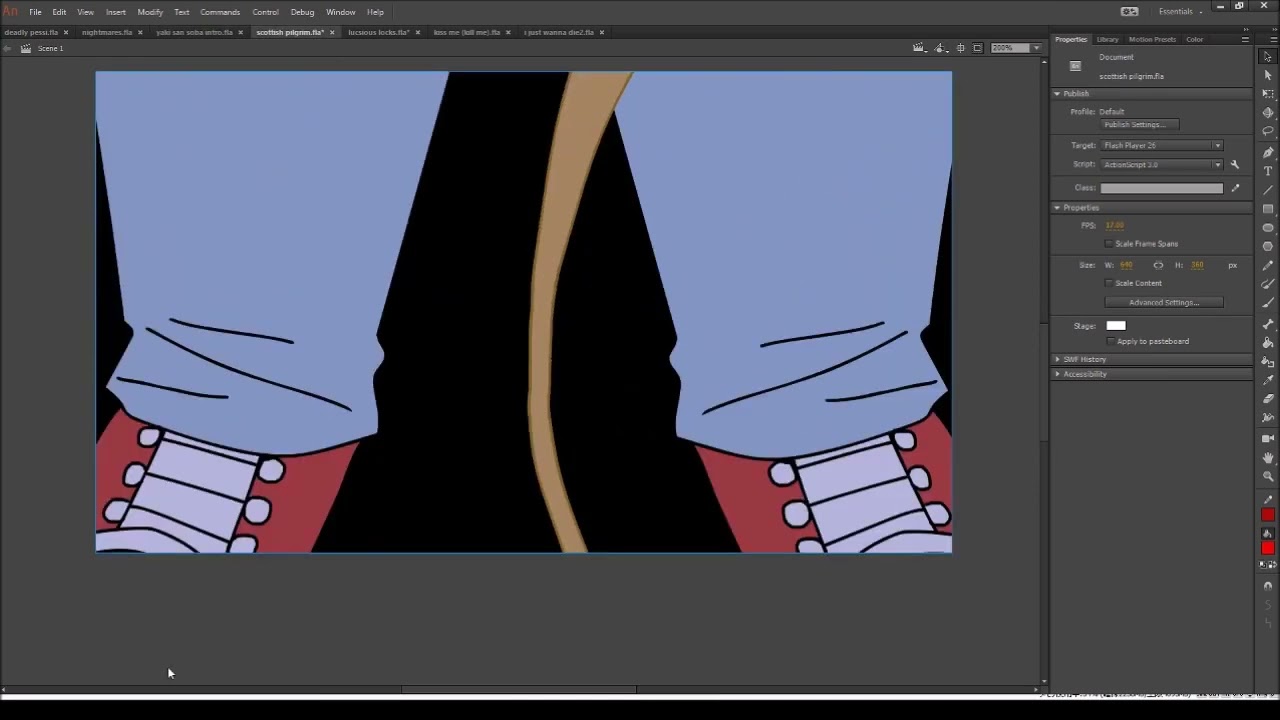This screenshot has width=1280, height=720.
Task: Click the sync settings icon
Action: (x=1129, y=11)
